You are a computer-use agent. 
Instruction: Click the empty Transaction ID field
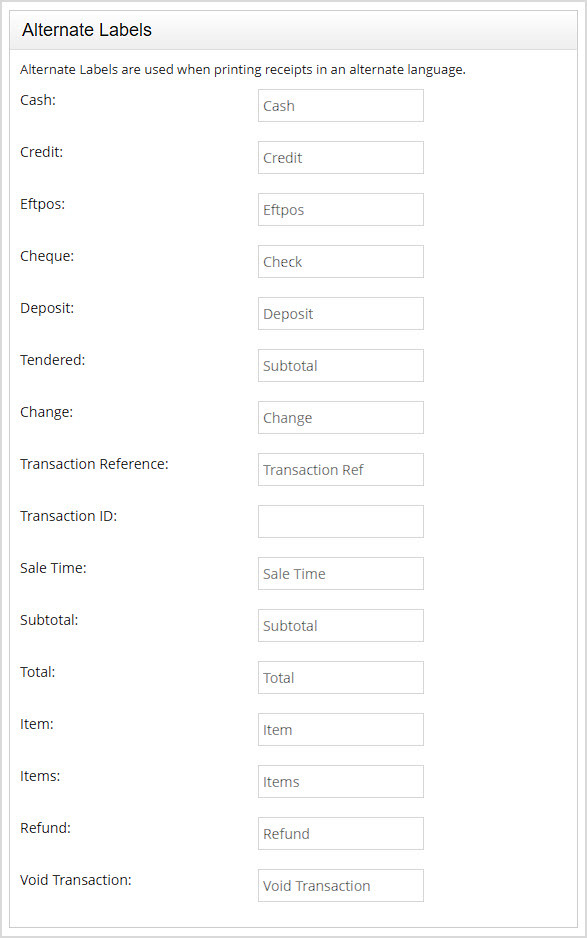point(340,521)
